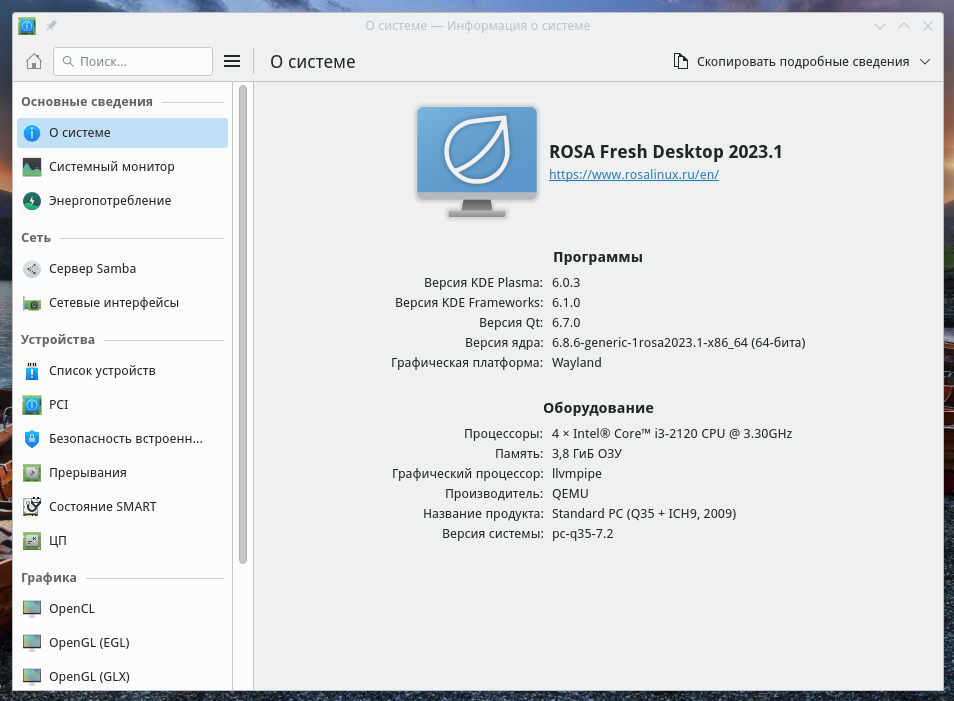Click the Сетевые интерфейсы icon
954x701 pixels.
[x=32, y=303]
